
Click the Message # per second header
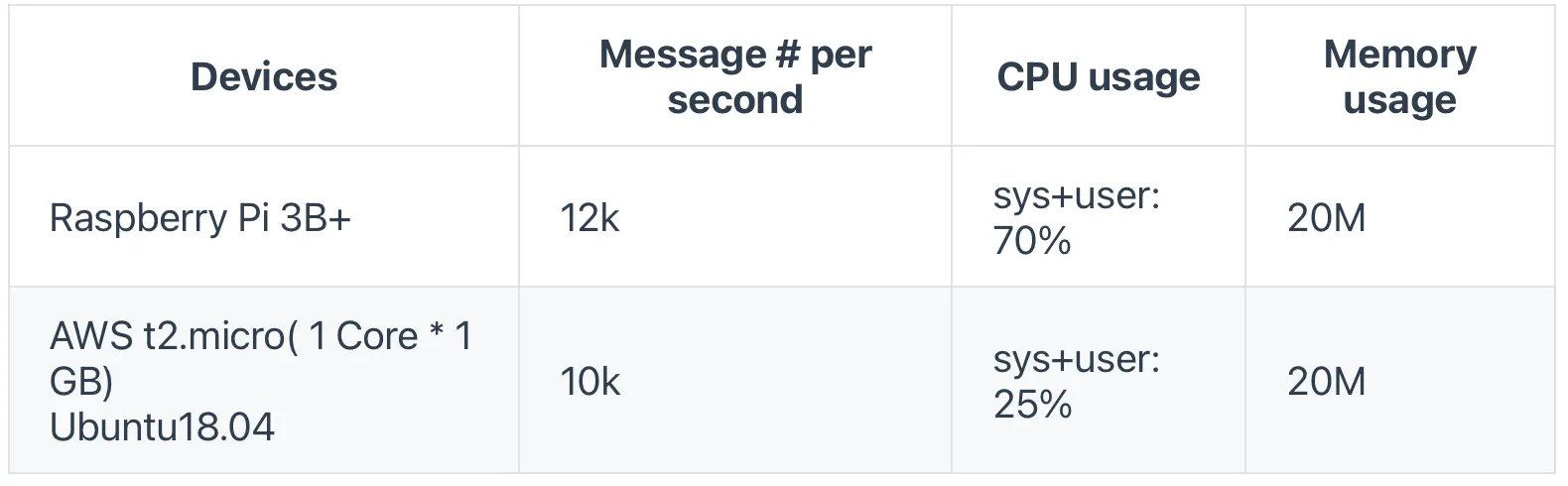tap(734, 77)
